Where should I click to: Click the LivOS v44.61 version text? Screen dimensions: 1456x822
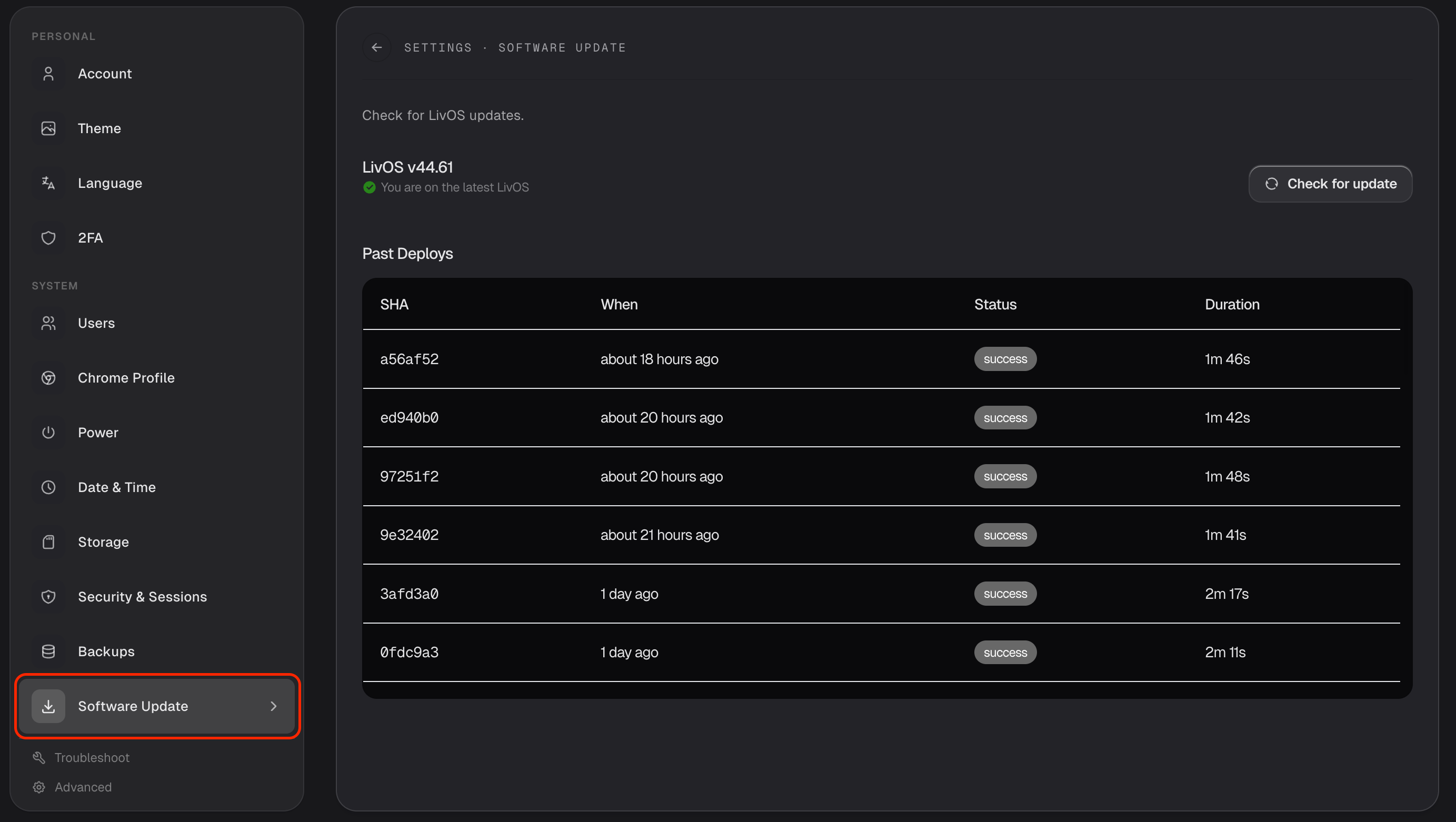pos(407,167)
